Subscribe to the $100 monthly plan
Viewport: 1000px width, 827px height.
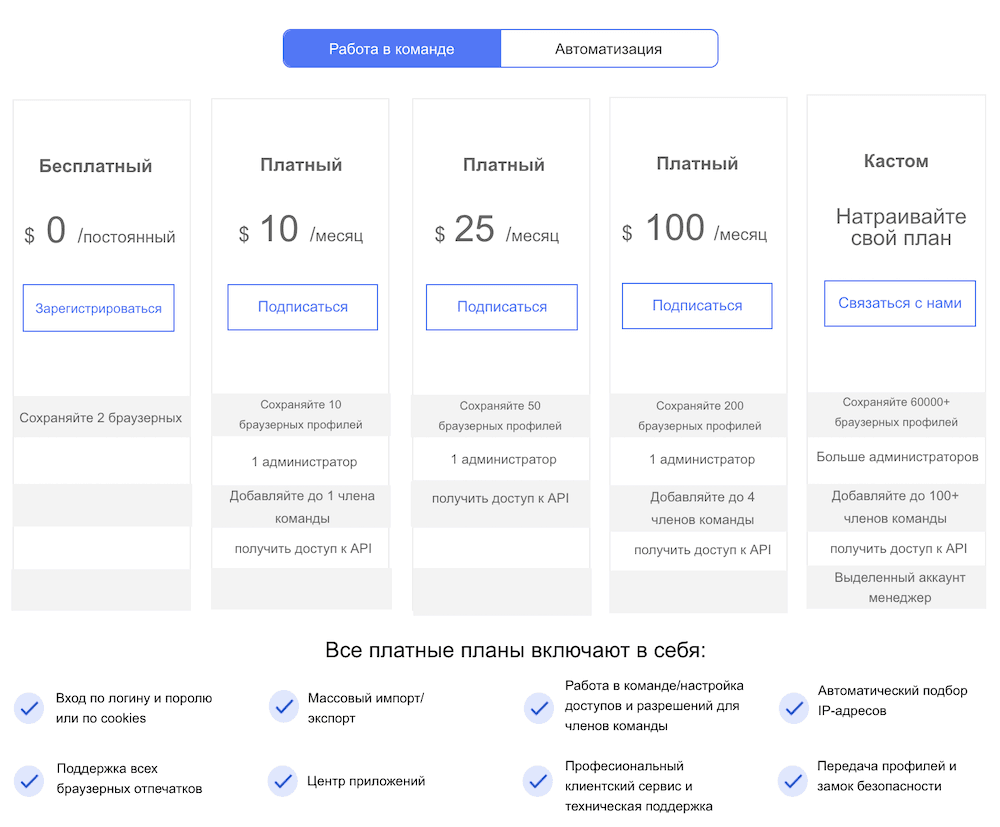(697, 305)
